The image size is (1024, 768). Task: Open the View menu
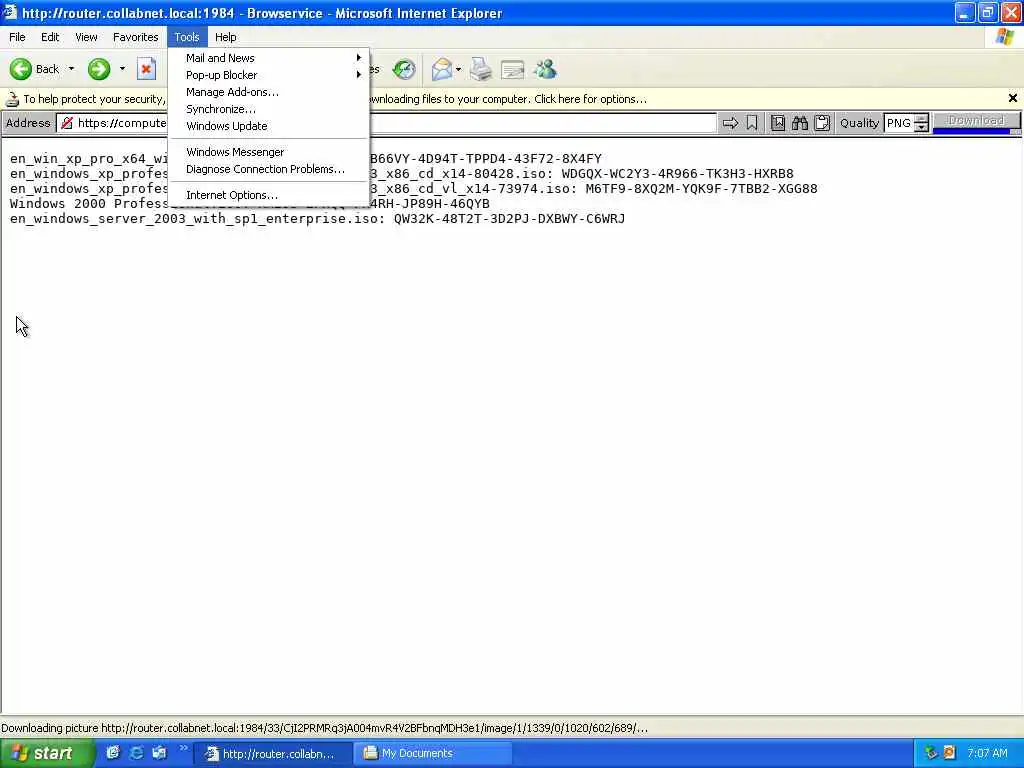pyautogui.click(x=86, y=37)
